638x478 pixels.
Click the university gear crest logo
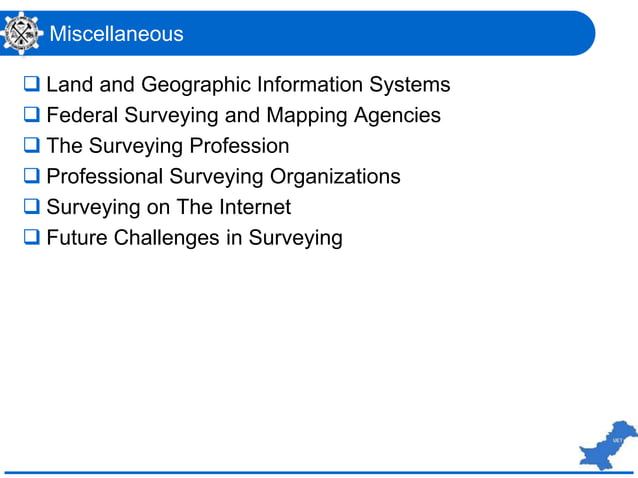click(21, 33)
